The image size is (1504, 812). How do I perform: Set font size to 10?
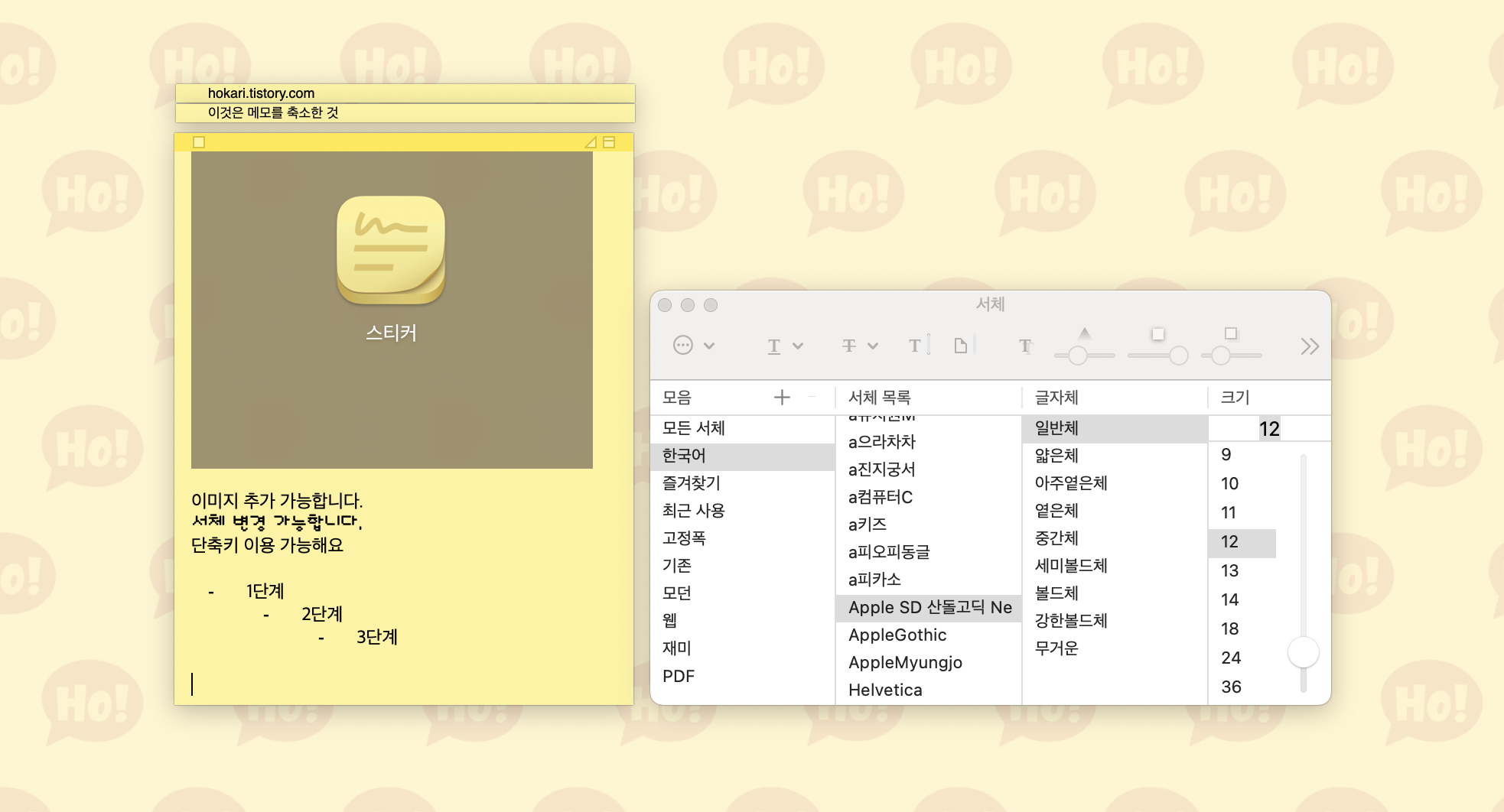tap(1242, 484)
